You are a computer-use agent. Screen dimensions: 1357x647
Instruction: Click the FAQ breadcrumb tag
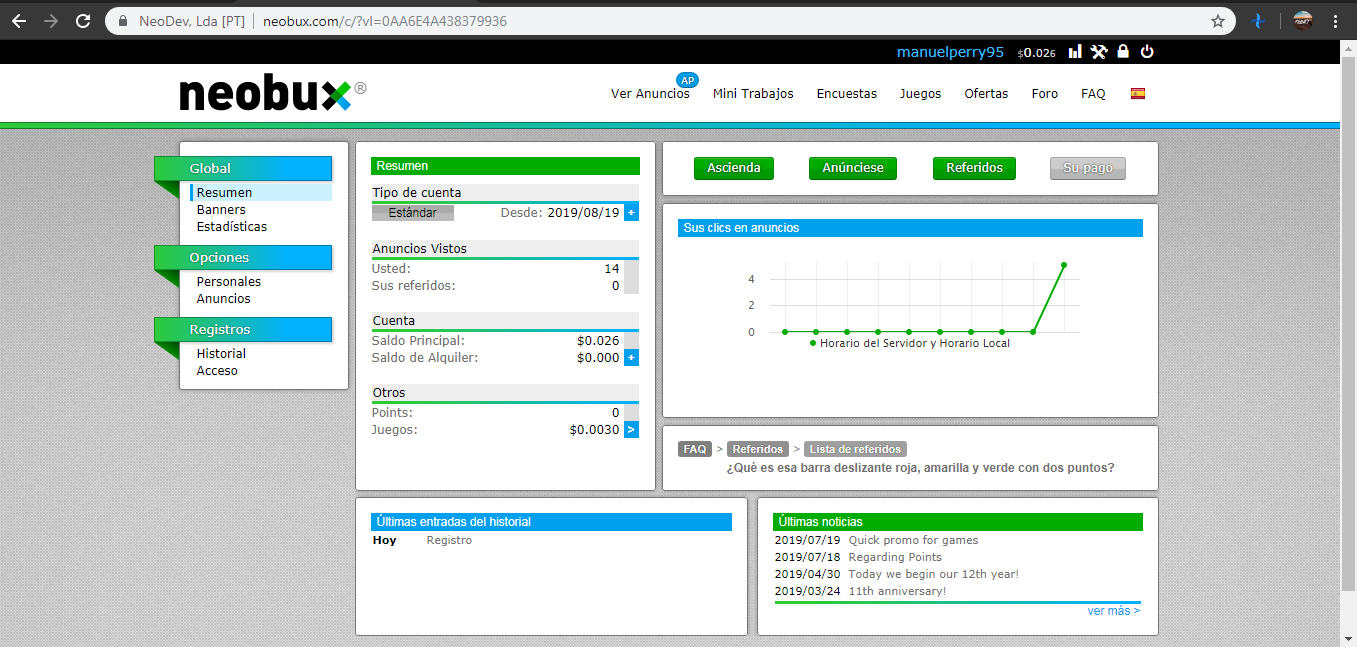tap(695, 449)
